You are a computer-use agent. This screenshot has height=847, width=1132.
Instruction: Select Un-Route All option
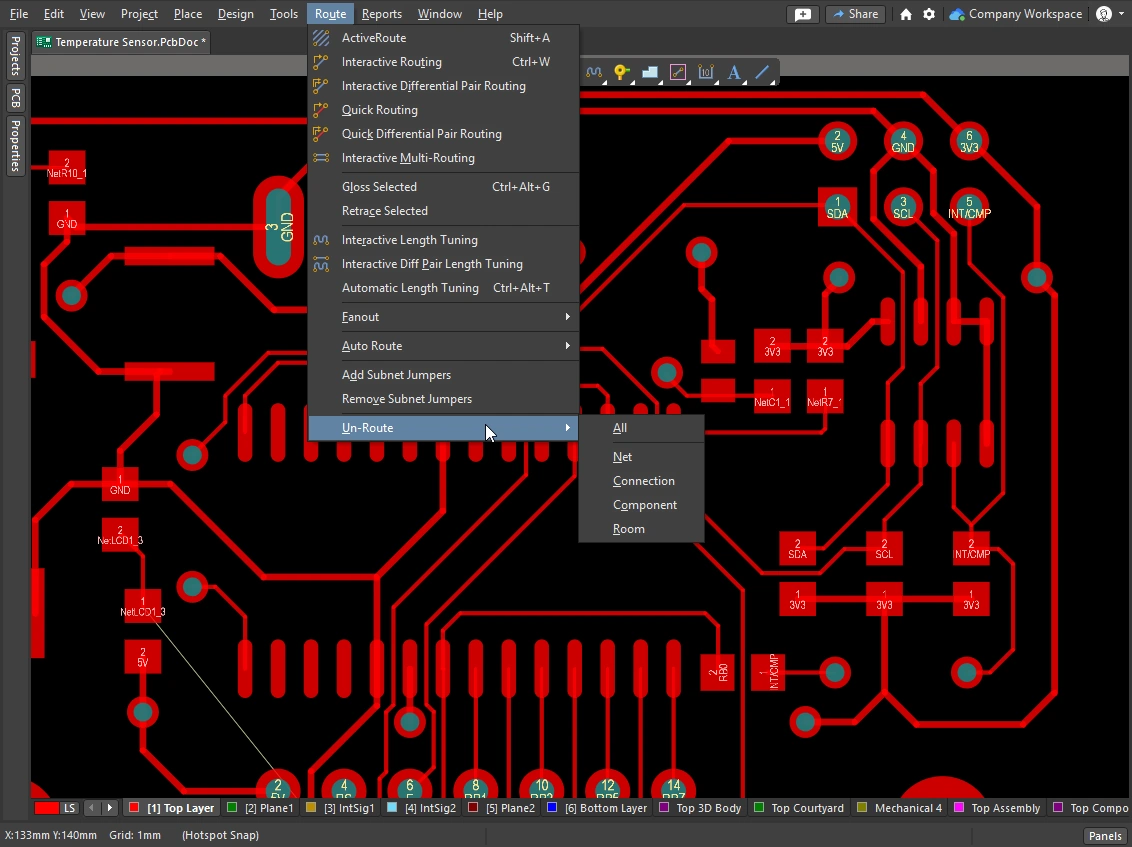[620, 428]
